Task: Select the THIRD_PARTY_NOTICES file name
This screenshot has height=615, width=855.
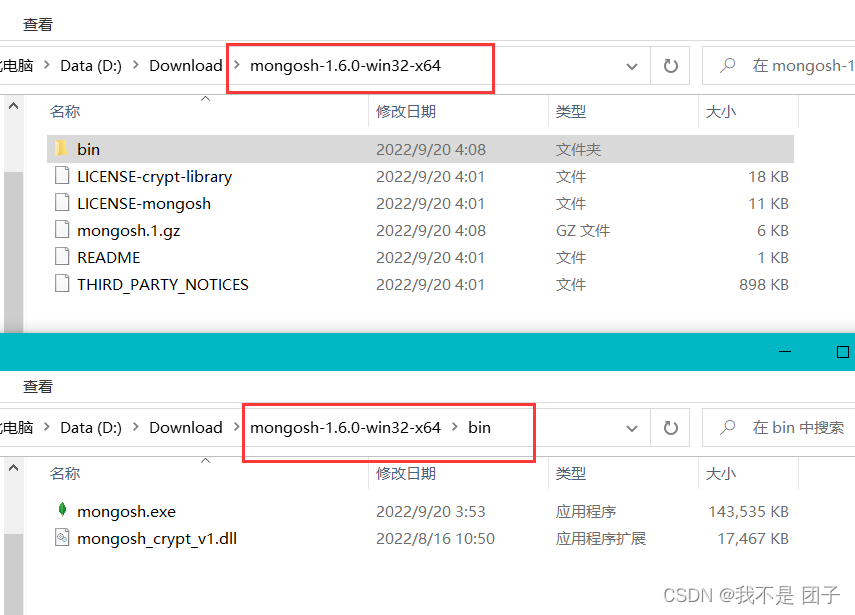Action: click(162, 285)
